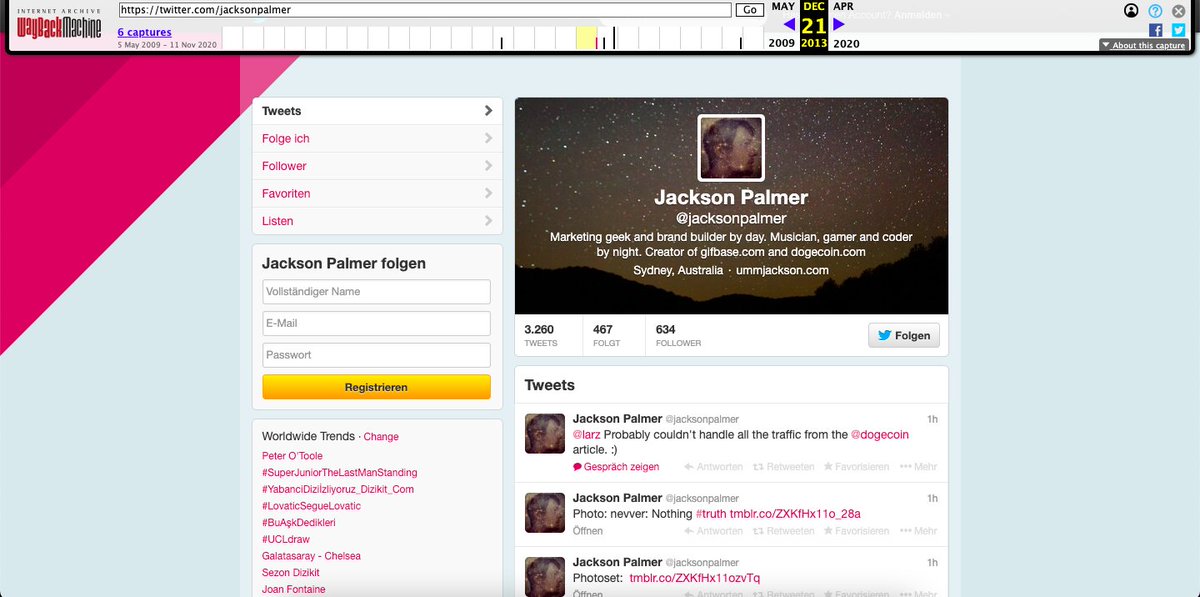The width and height of the screenshot is (1200, 597).
Task: Share capture via Twitter icon in toolbar
Action: pyautogui.click(x=1178, y=31)
